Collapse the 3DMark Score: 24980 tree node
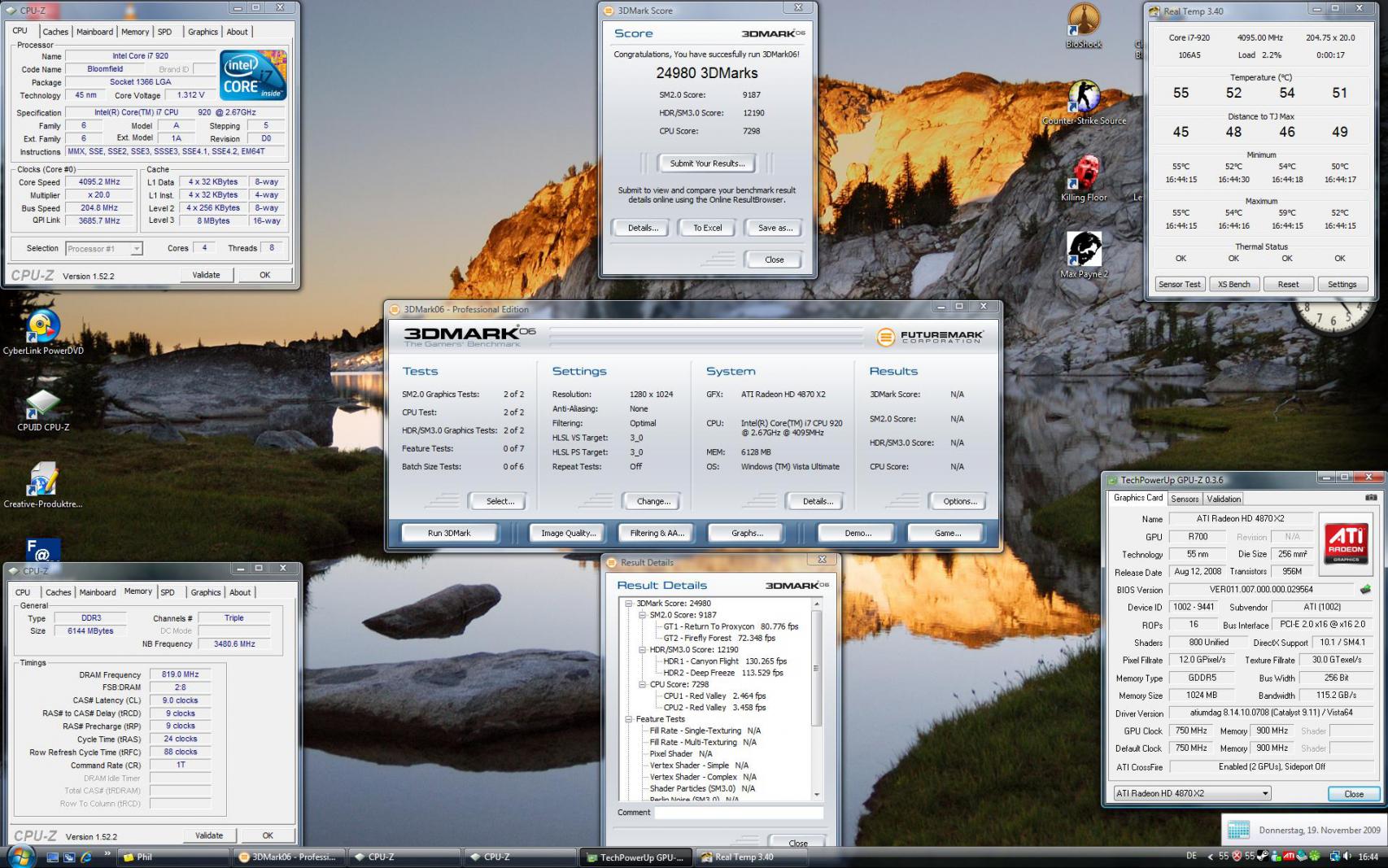1388x868 pixels. [629, 604]
